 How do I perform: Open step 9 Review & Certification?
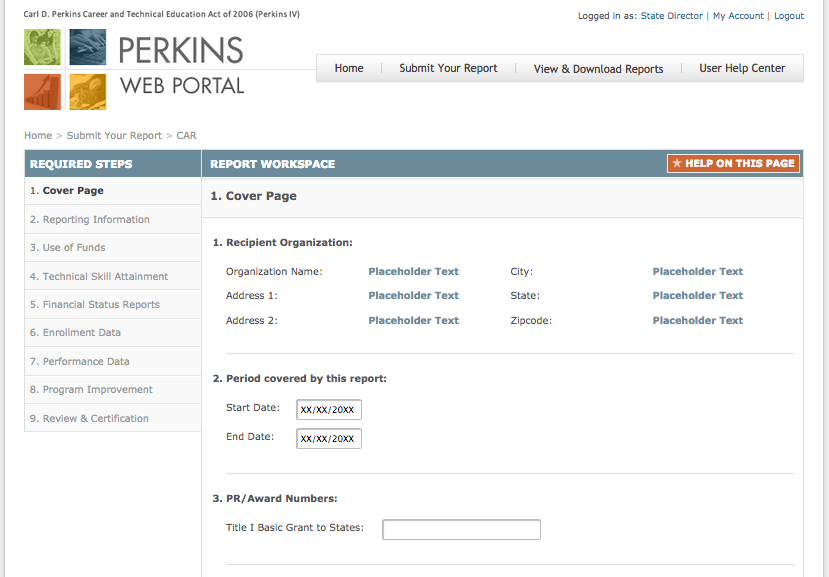[x=97, y=417]
